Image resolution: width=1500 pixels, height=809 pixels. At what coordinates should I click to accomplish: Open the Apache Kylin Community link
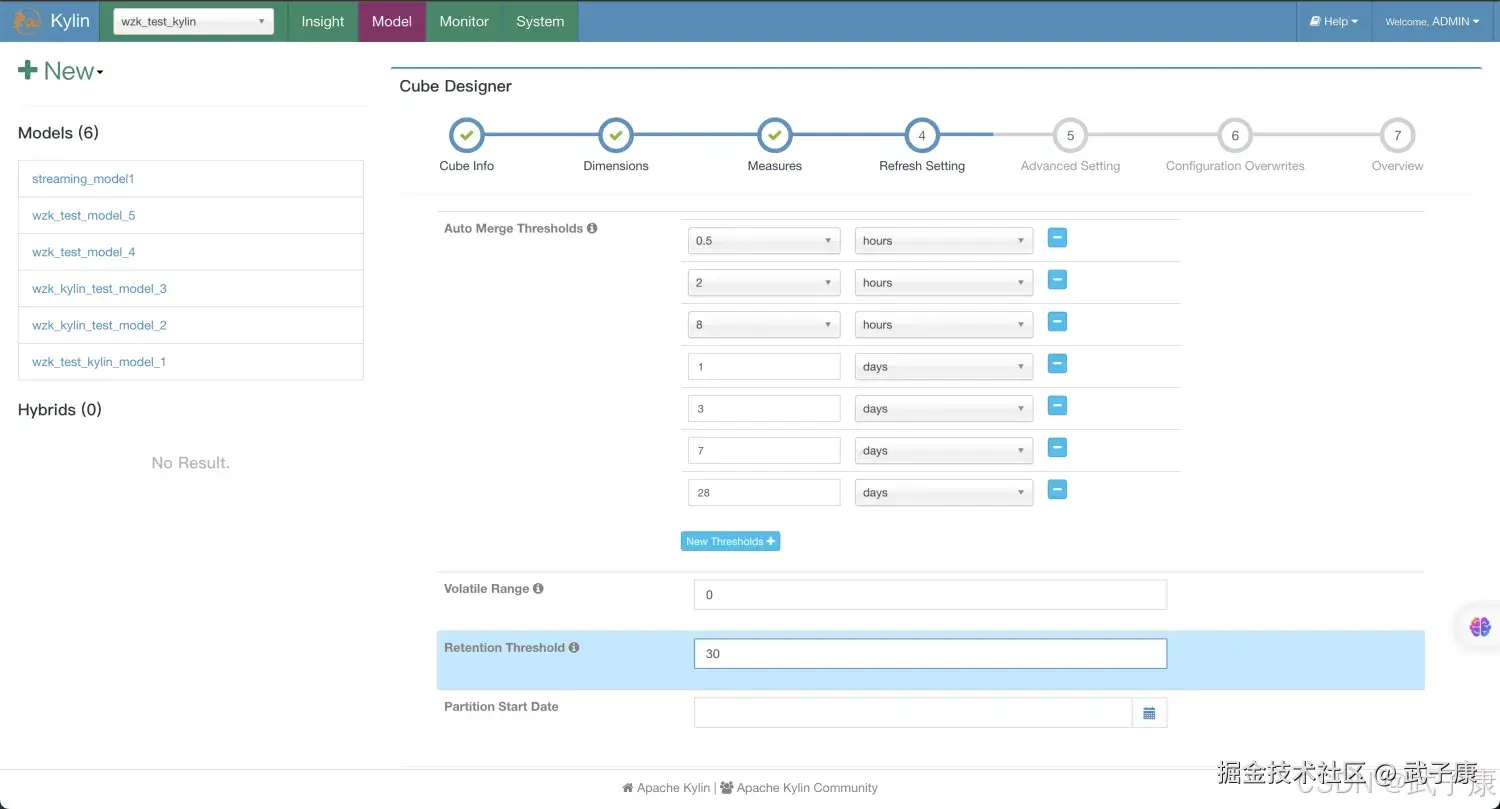(x=799, y=788)
